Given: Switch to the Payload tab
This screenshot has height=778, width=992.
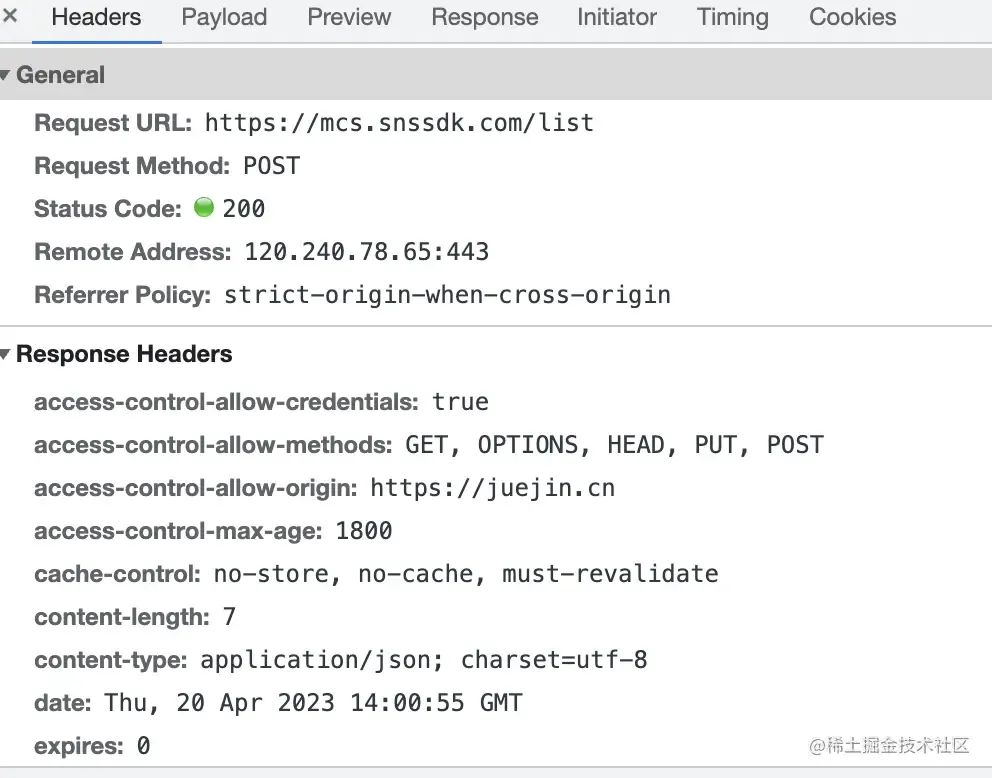Looking at the screenshot, I should coord(224,17).
